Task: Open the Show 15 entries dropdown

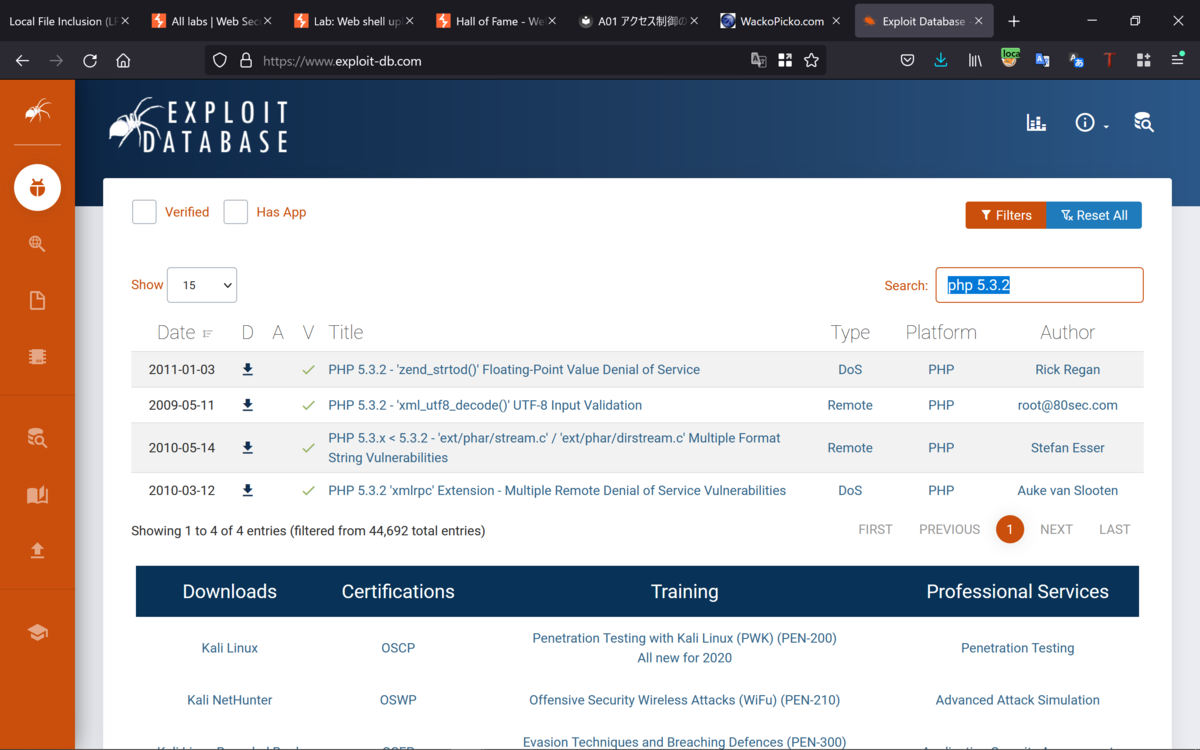Action: coord(202,285)
